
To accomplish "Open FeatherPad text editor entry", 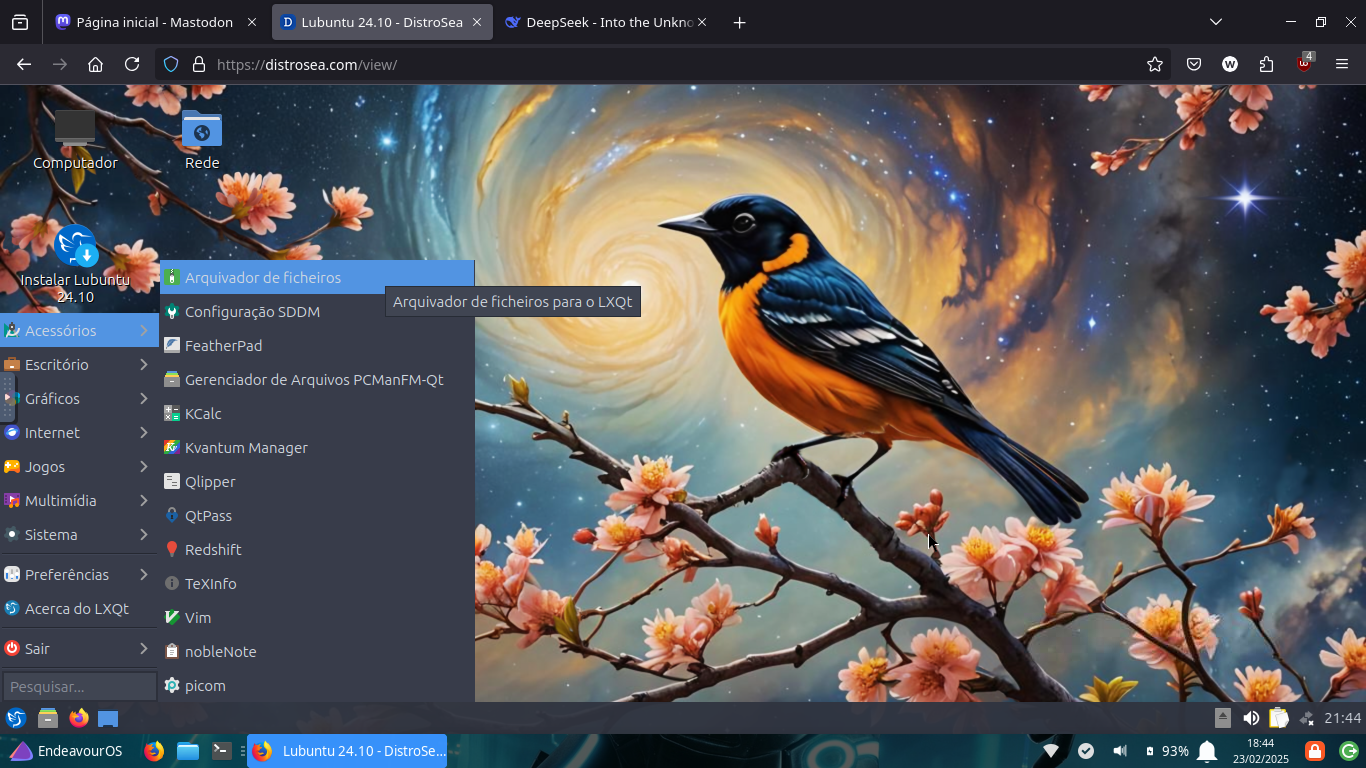I will tap(317, 346).
